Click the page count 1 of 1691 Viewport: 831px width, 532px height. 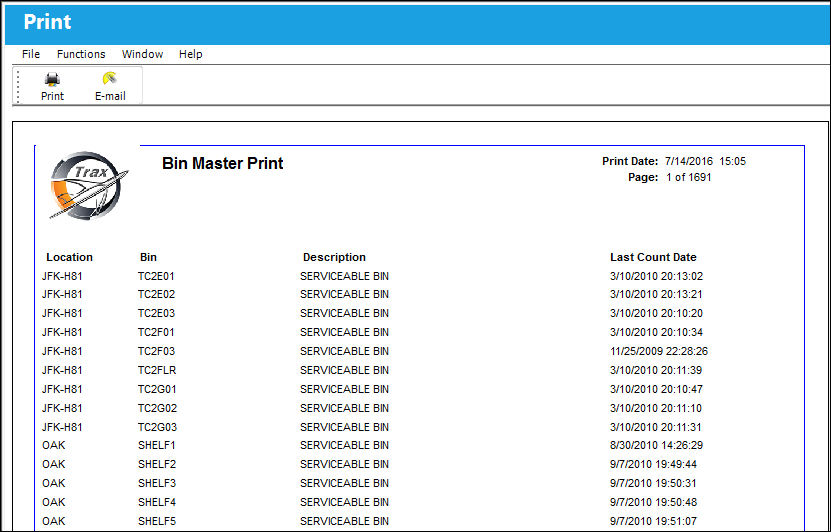coord(688,178)
